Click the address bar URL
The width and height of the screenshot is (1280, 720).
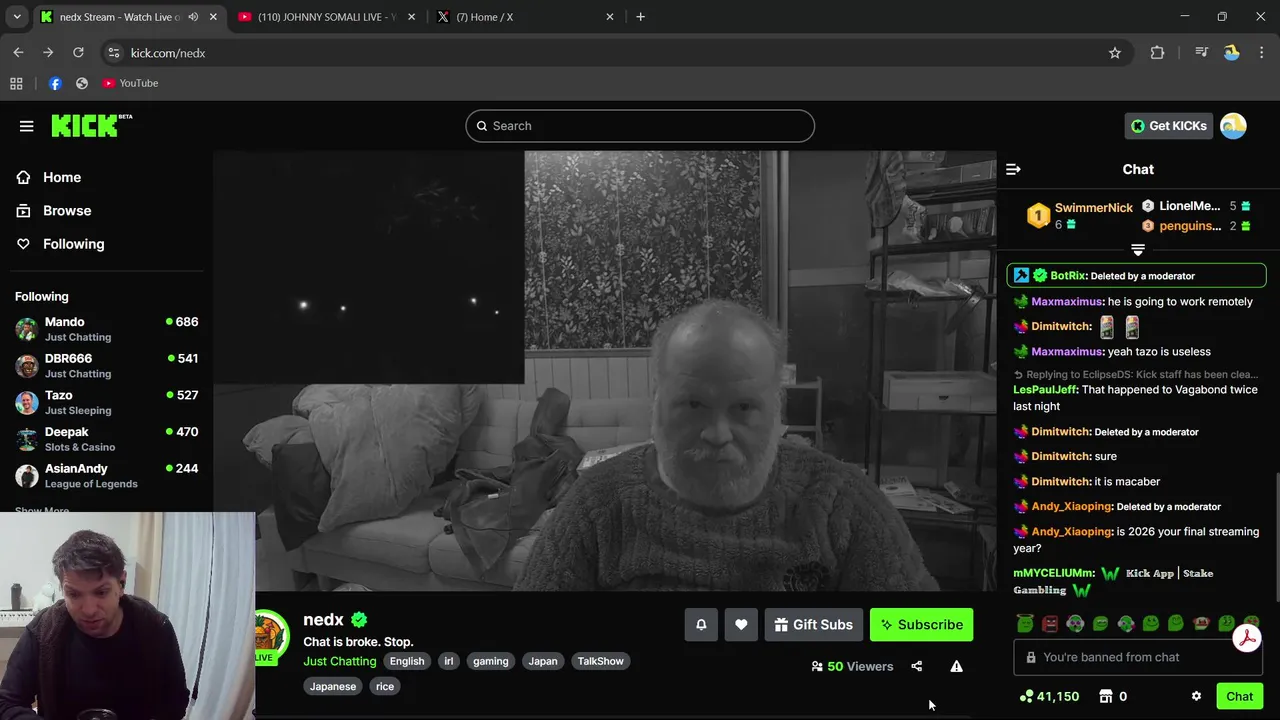coord(168,53)
